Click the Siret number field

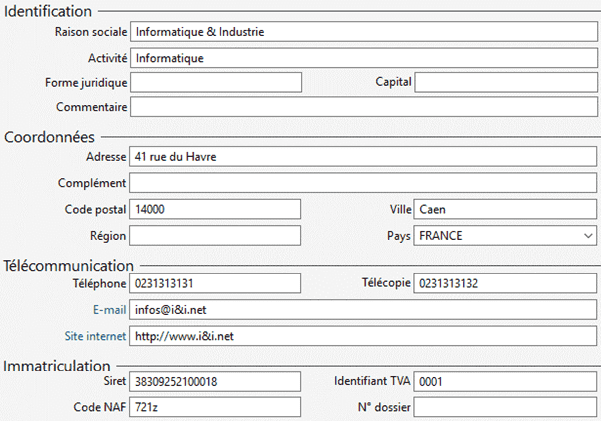215,382
